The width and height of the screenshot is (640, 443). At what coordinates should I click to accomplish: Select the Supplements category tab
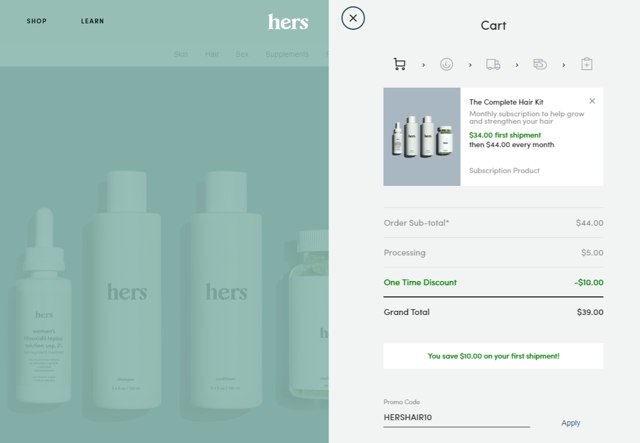point(287,54)
